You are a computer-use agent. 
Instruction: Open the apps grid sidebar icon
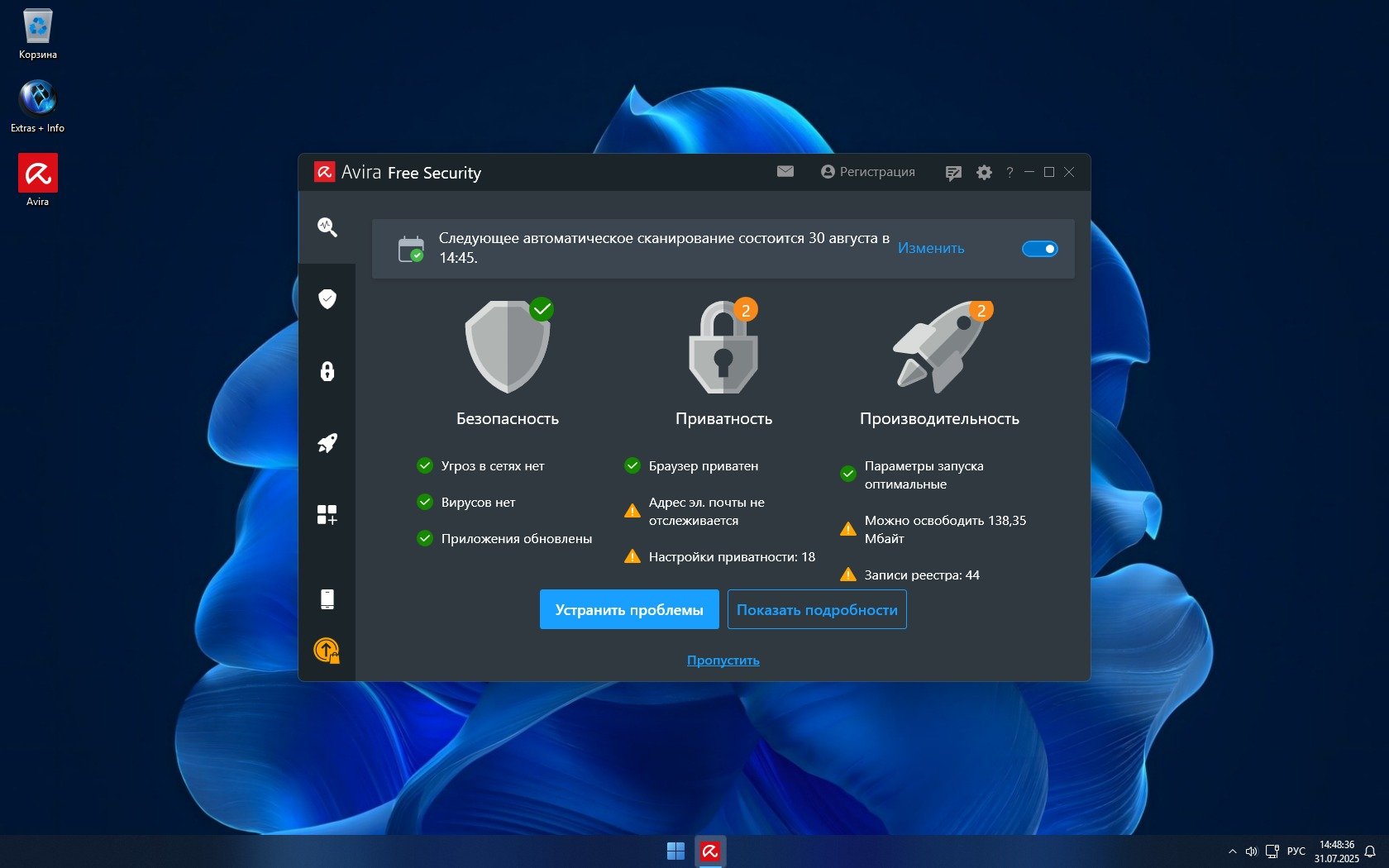pos(327,515)
